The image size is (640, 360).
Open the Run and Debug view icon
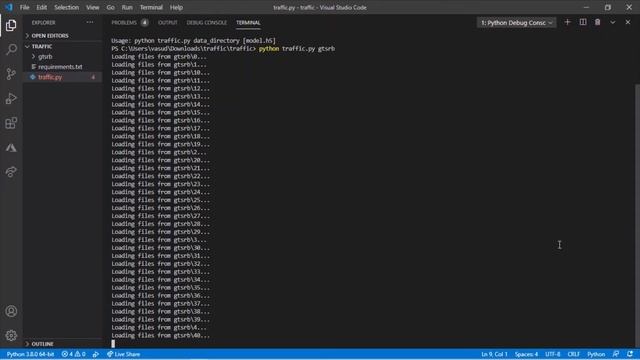[x=11, y=98]
